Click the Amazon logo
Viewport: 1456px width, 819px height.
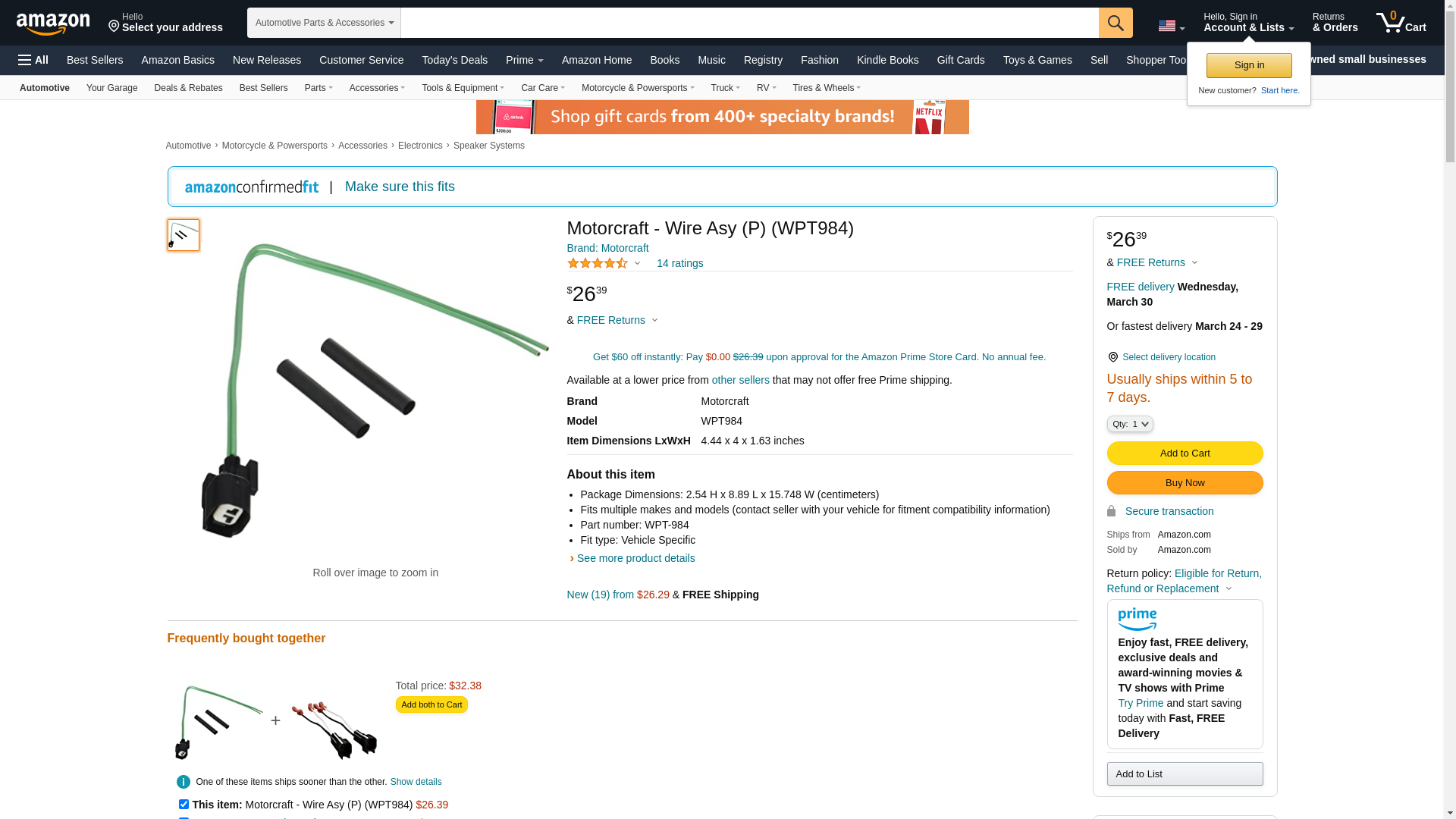point(53,24)
